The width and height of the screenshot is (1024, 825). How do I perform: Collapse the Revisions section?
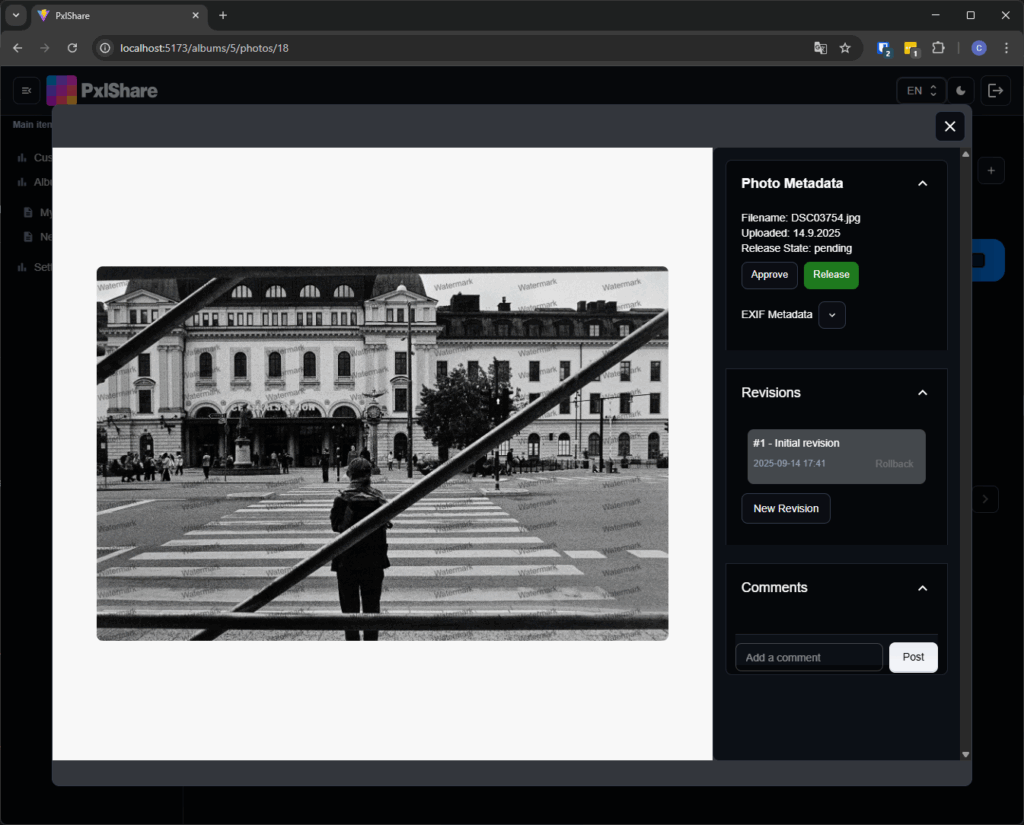pos(922,393)
